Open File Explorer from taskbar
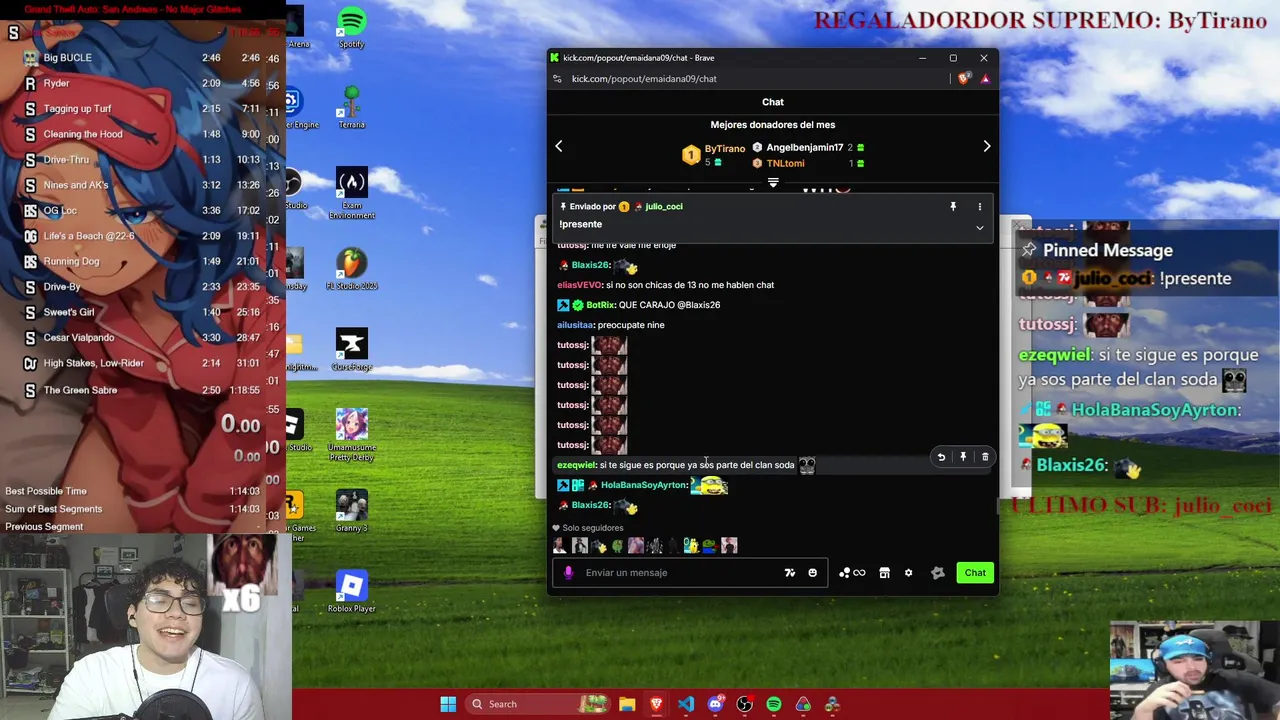This screenshot has height=720, width=1280. click(x=627, y=704)
